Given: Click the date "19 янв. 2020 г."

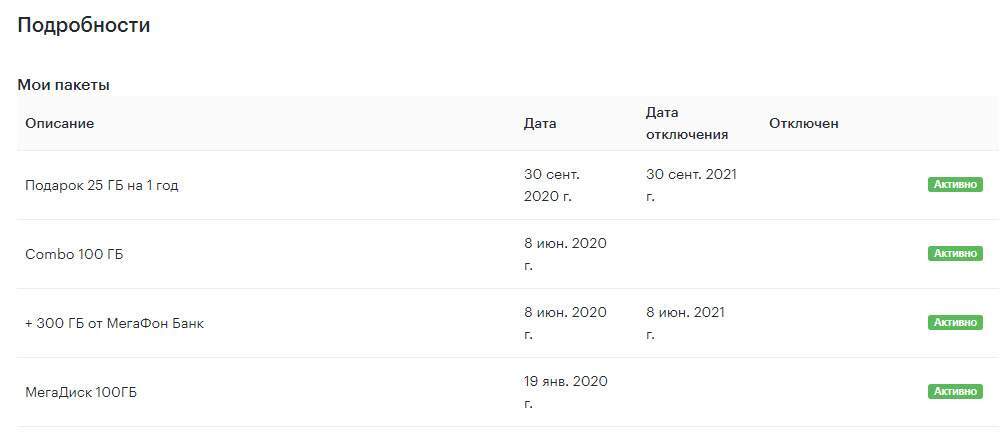Looking at the screenshot, I should pyautogui.click(x=565, y=392).
